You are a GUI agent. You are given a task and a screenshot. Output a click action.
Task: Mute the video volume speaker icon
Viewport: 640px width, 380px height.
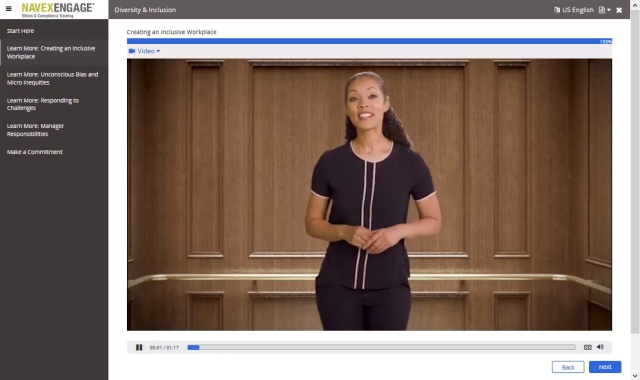coord(600,347)
